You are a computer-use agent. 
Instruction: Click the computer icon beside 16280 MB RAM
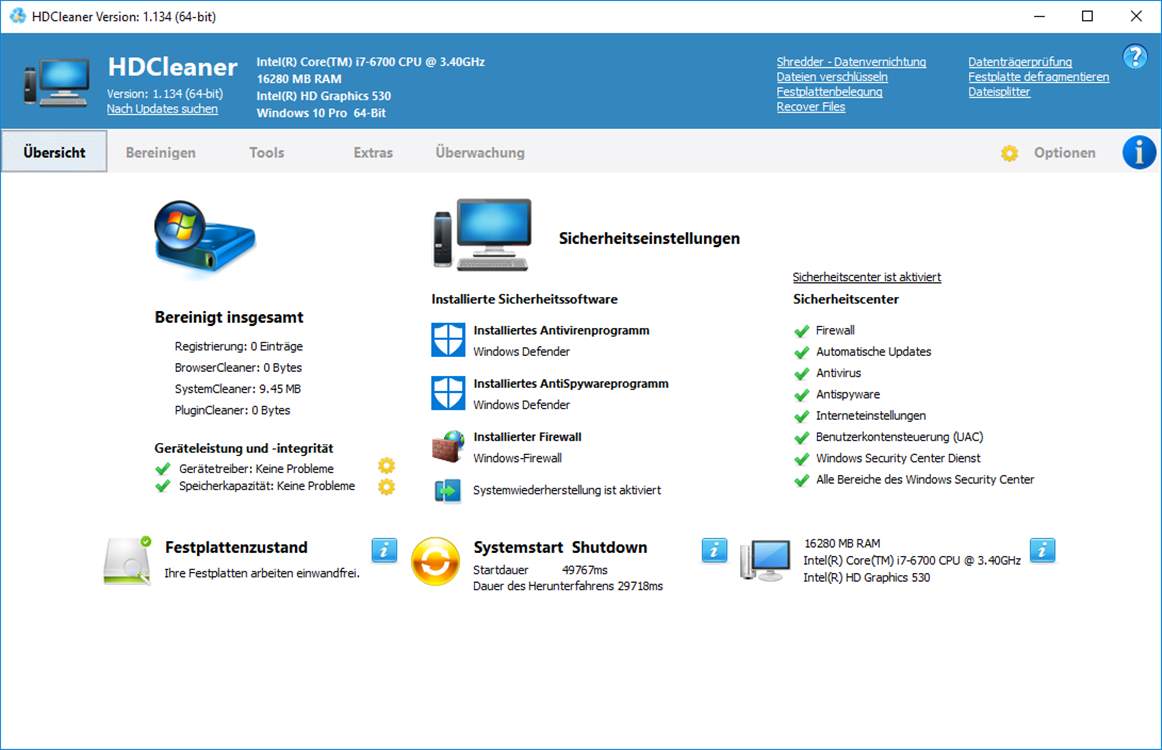[x=765, y=560]
